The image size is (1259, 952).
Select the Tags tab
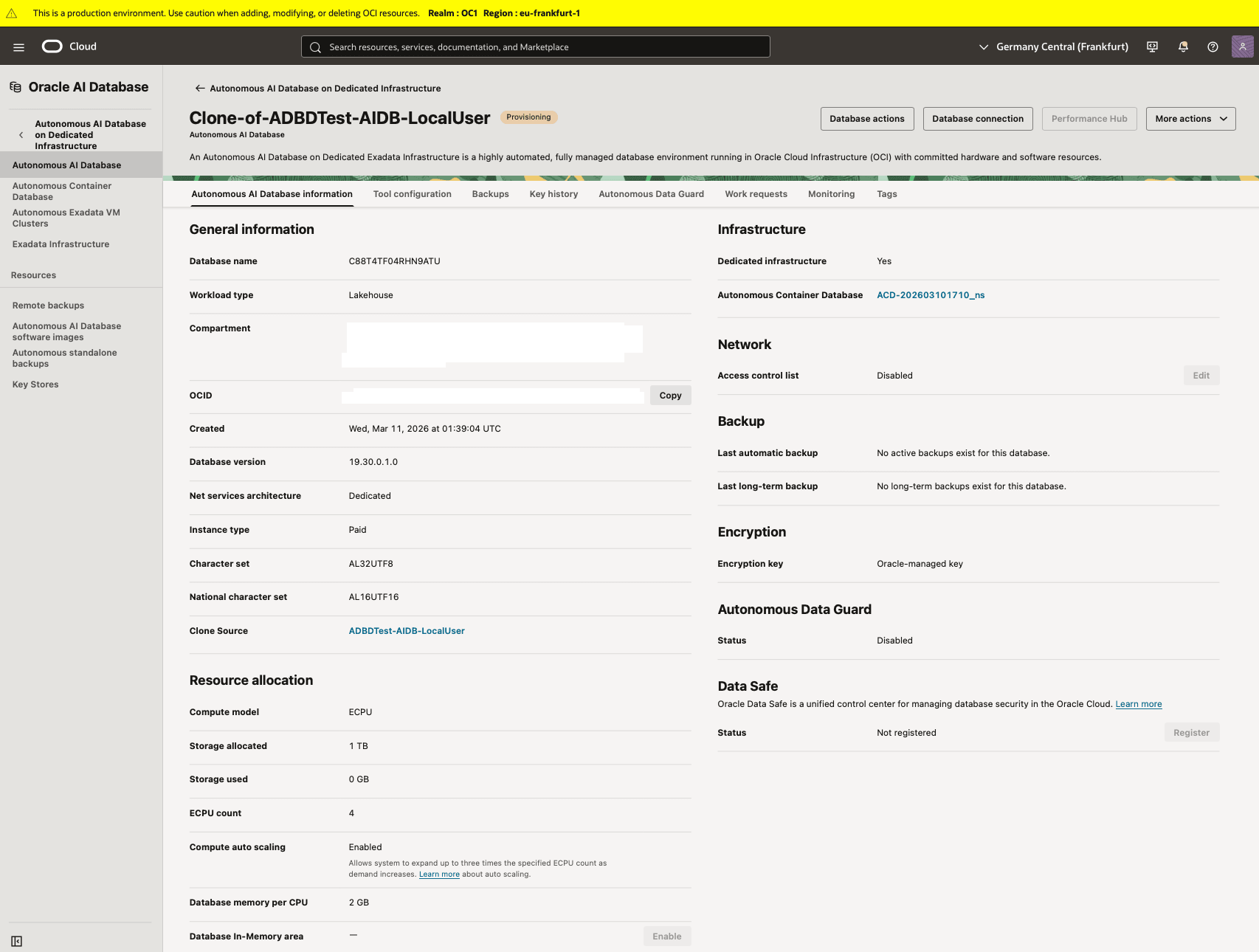coord(886,194)
